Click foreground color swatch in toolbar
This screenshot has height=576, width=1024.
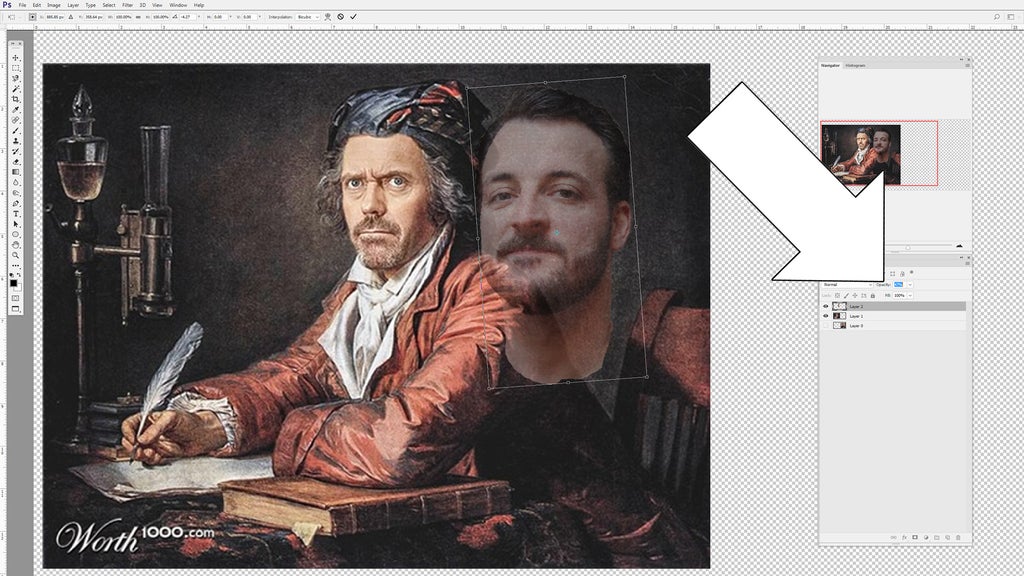pyautogui.click(x=14, y=283)
